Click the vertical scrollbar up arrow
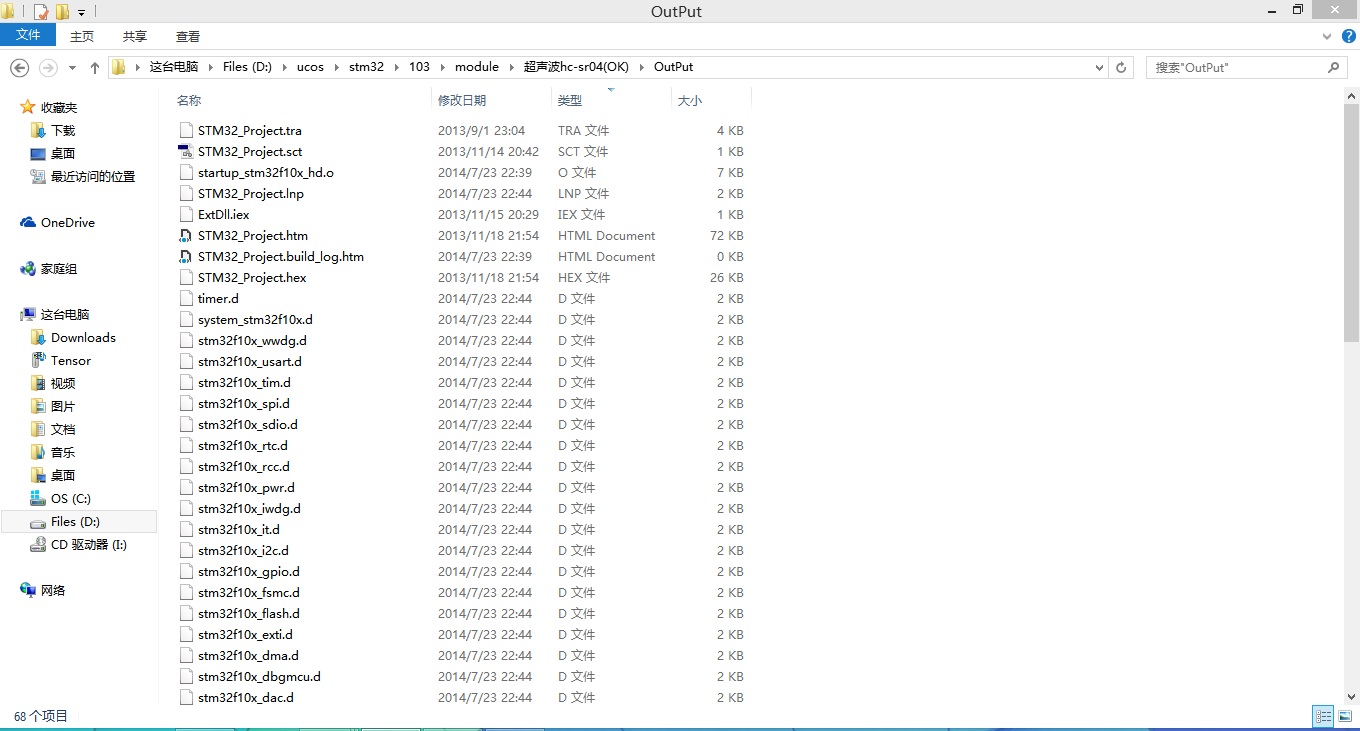This screenshot has width=1360, height=731. point(1351,96)
